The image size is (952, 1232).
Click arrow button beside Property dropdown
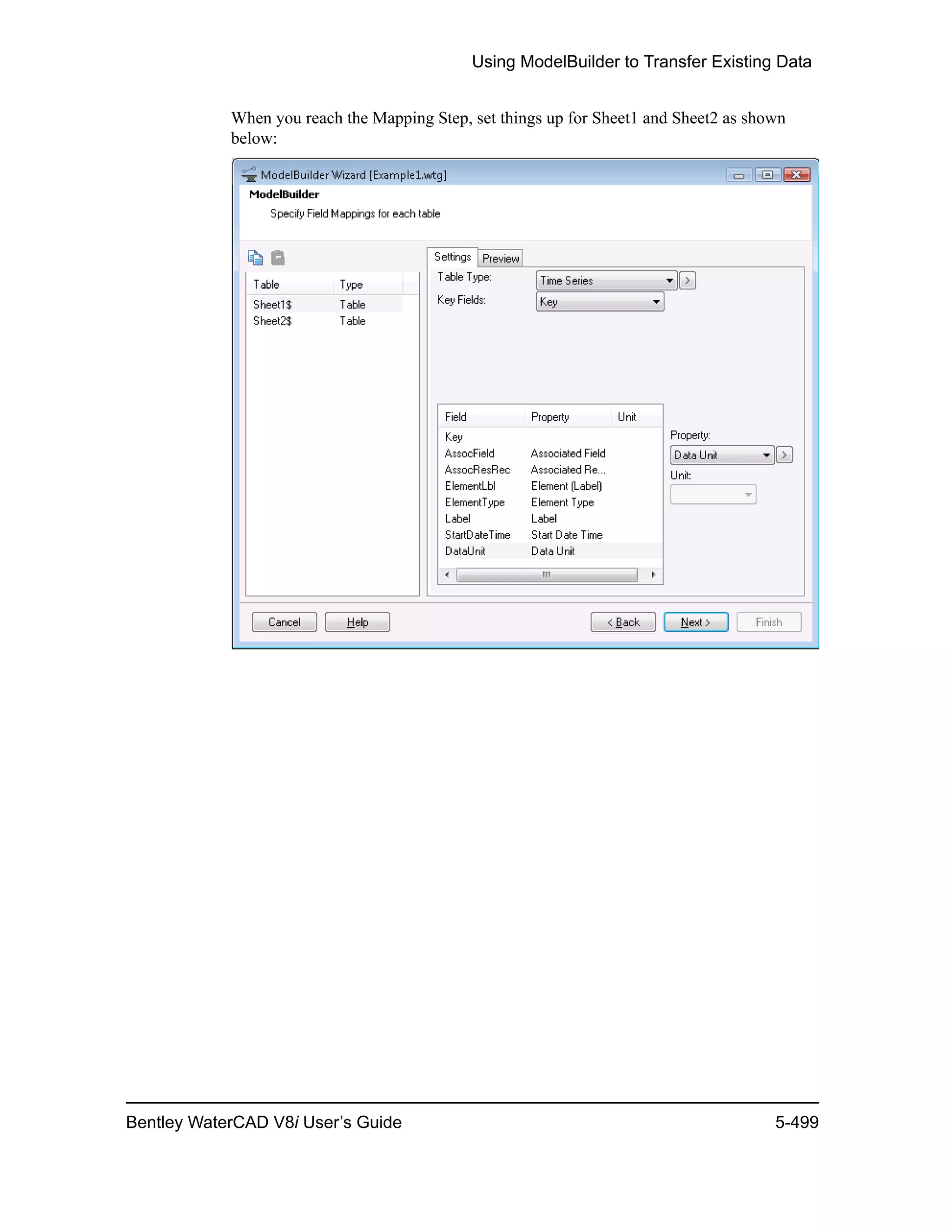pyautogui.click(x=784, y=455)
